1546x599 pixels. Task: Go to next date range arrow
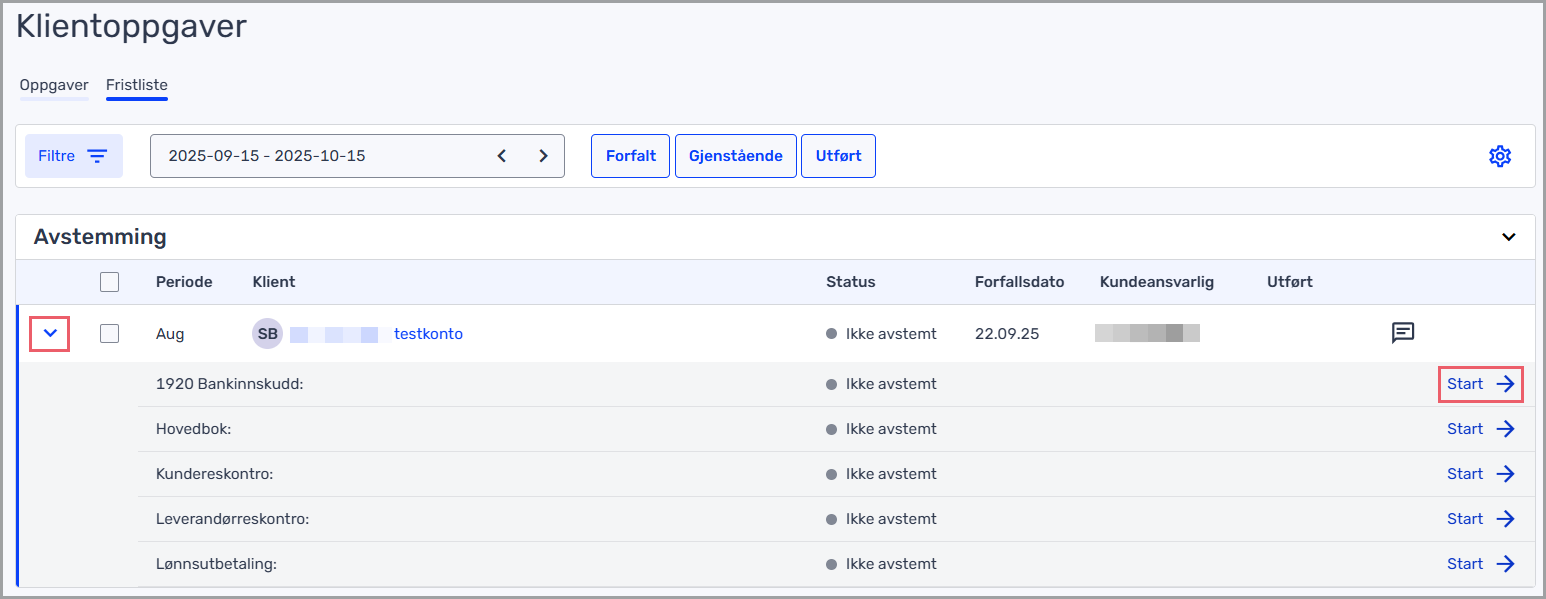[543, 156]
